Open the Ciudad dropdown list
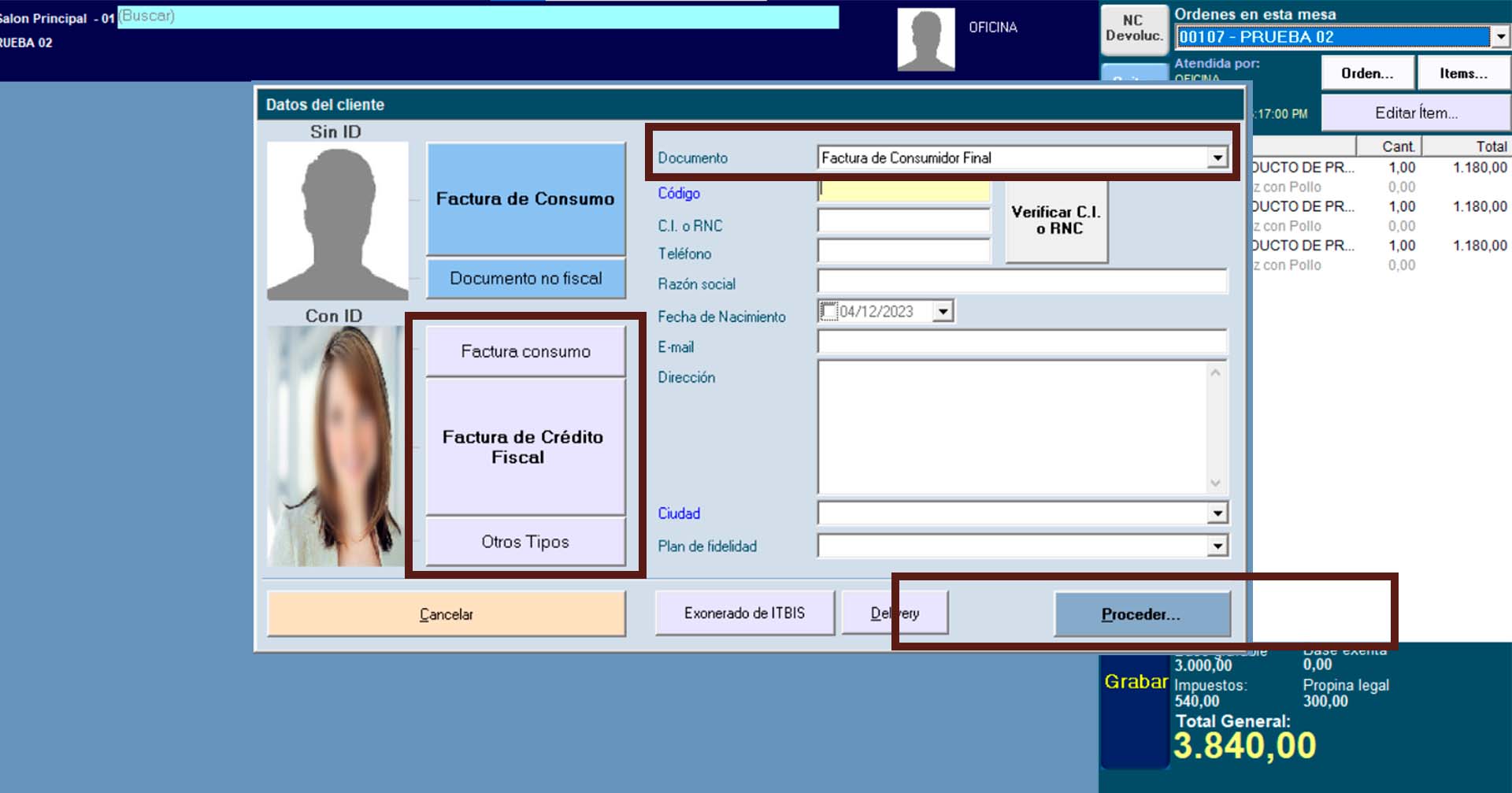 [1217, 513]
